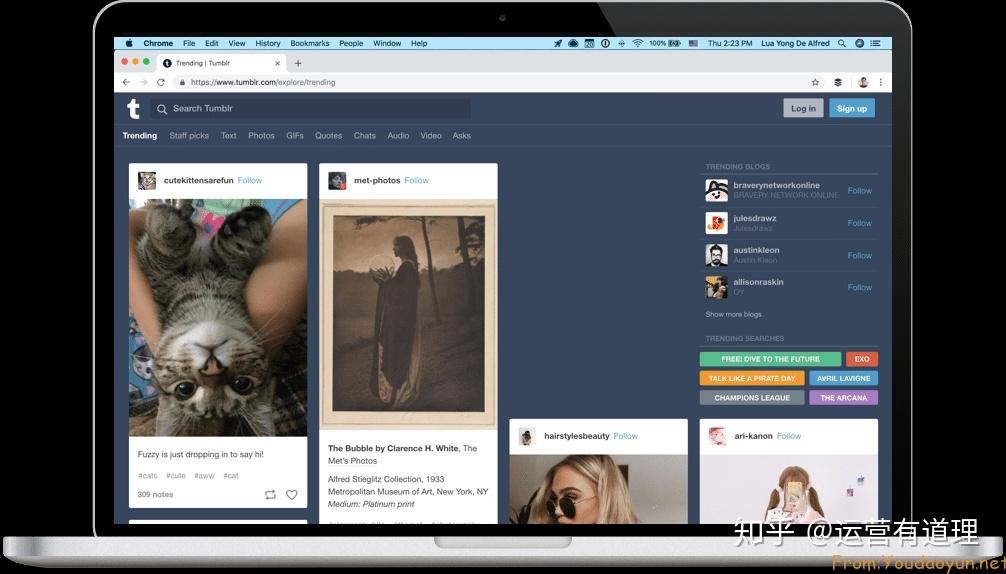Click Show more blogs
The height and width of the screenshot is (574, 1006).
[x=733, y=314]
